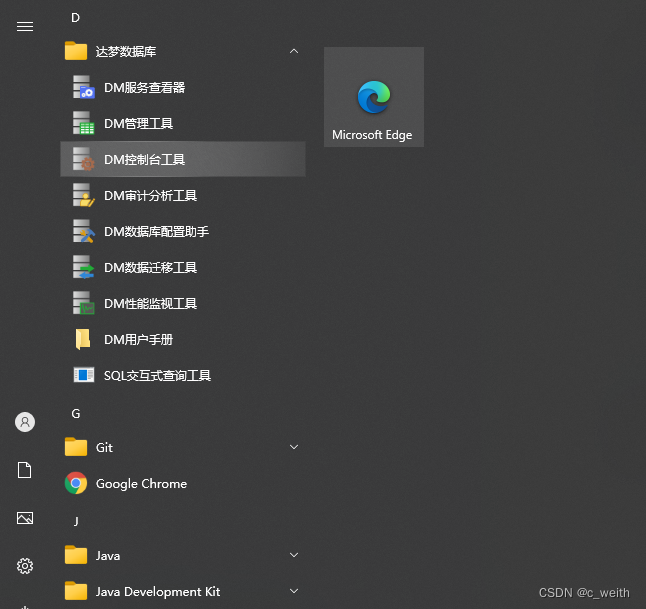The image size is (646, 609).
Task: Launch DM数据迁移工具 label
Action: point(150,267)
